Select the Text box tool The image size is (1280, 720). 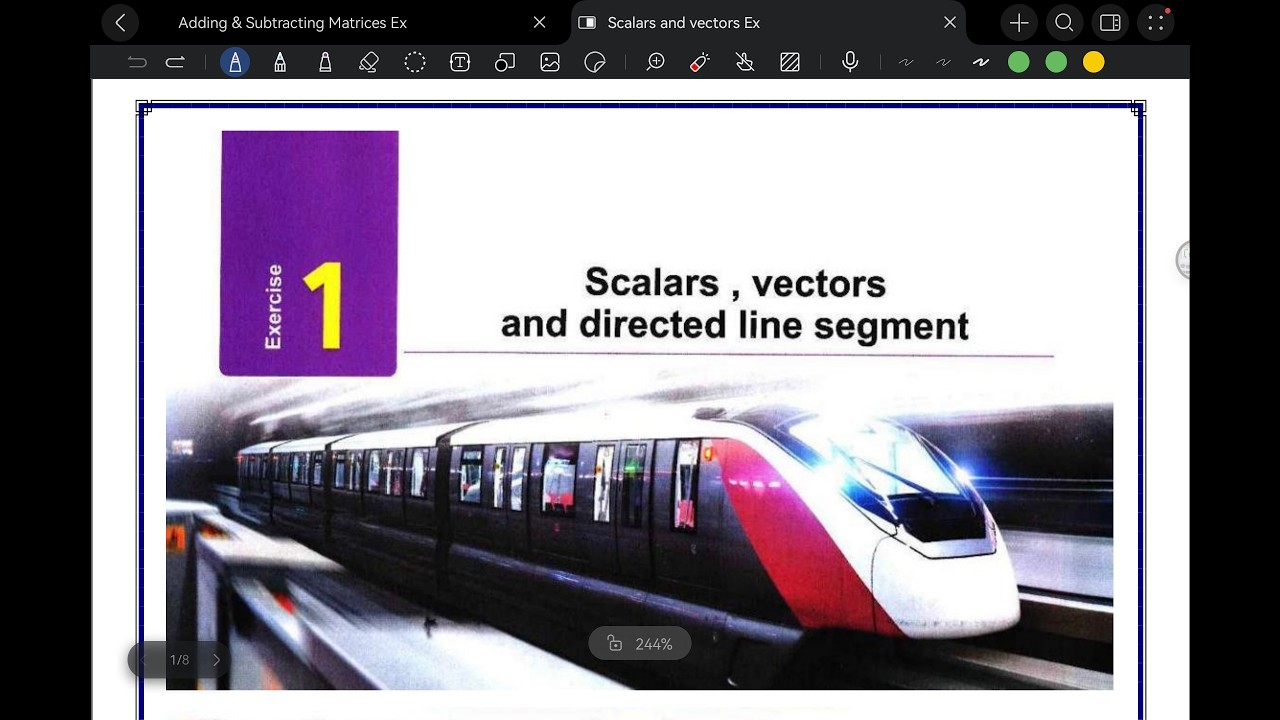click(460, 62)
